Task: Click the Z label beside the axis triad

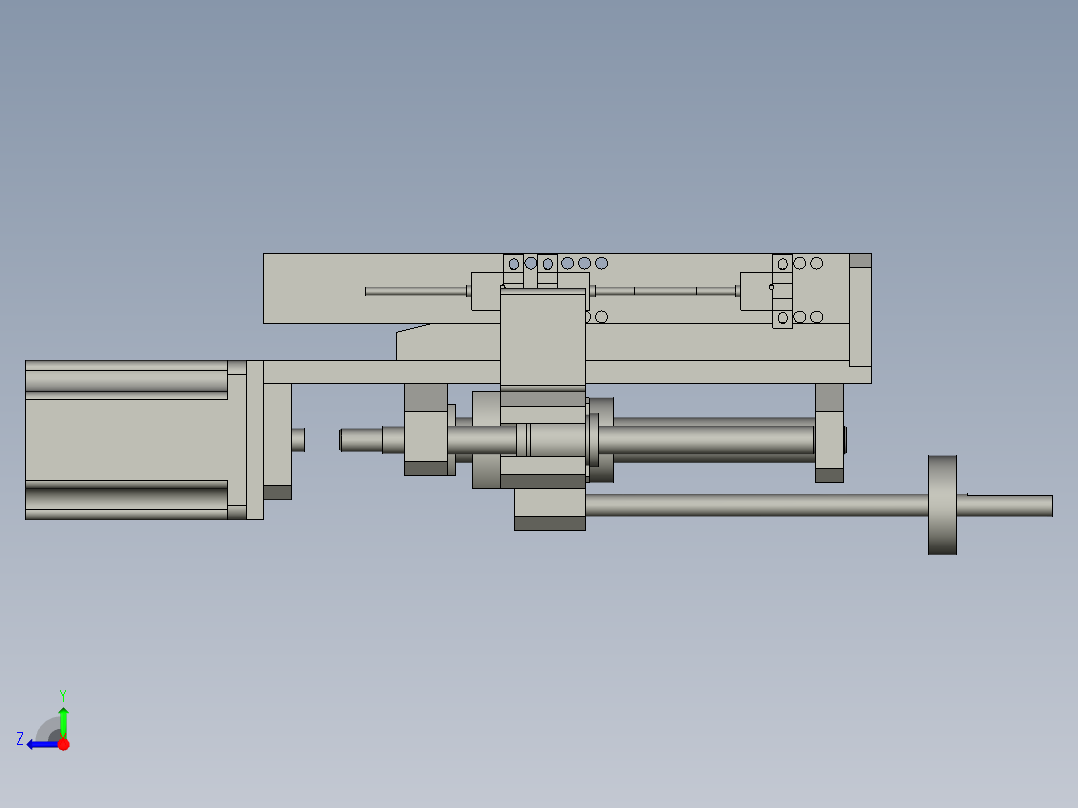Action: [20, 739]
